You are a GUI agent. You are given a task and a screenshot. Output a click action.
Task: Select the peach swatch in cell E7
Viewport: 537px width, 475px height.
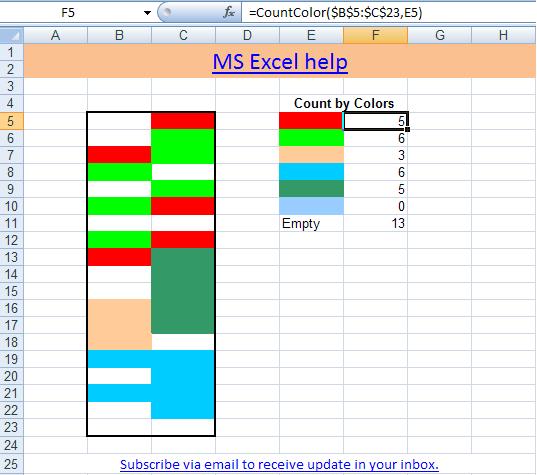click(311, 155)
